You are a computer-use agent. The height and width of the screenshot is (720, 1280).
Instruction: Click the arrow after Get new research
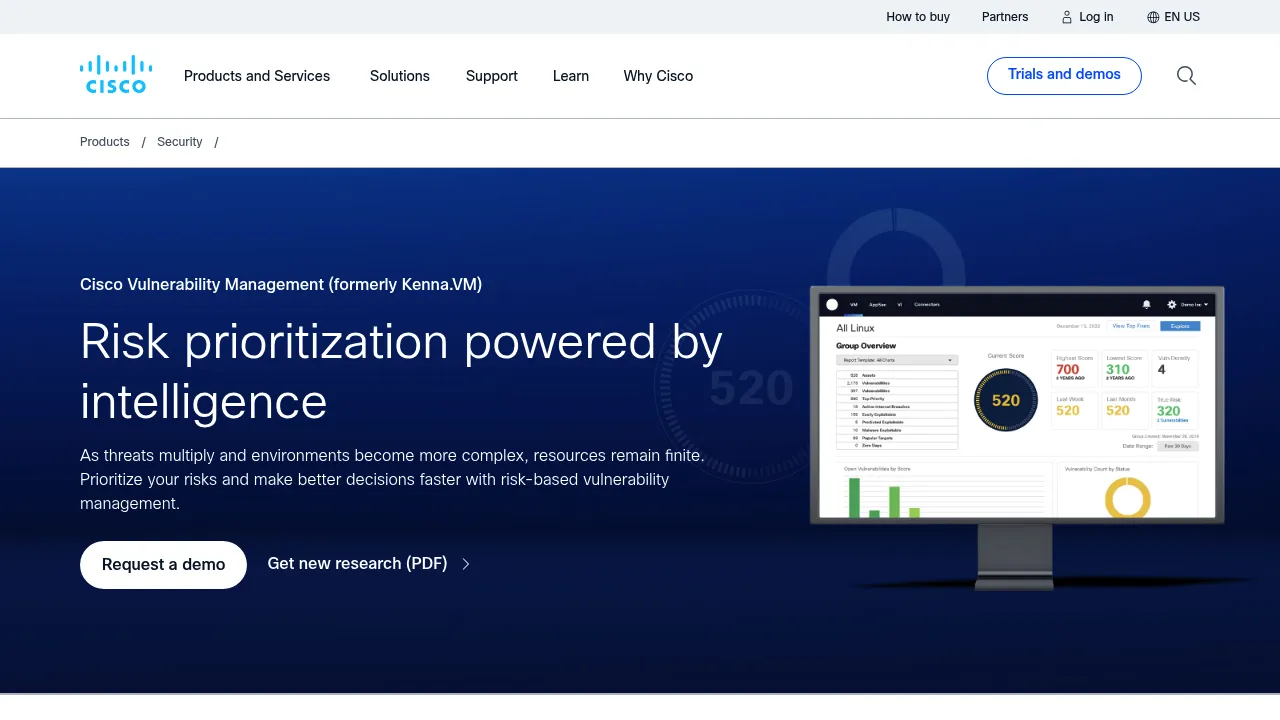[x=466, y=564]
